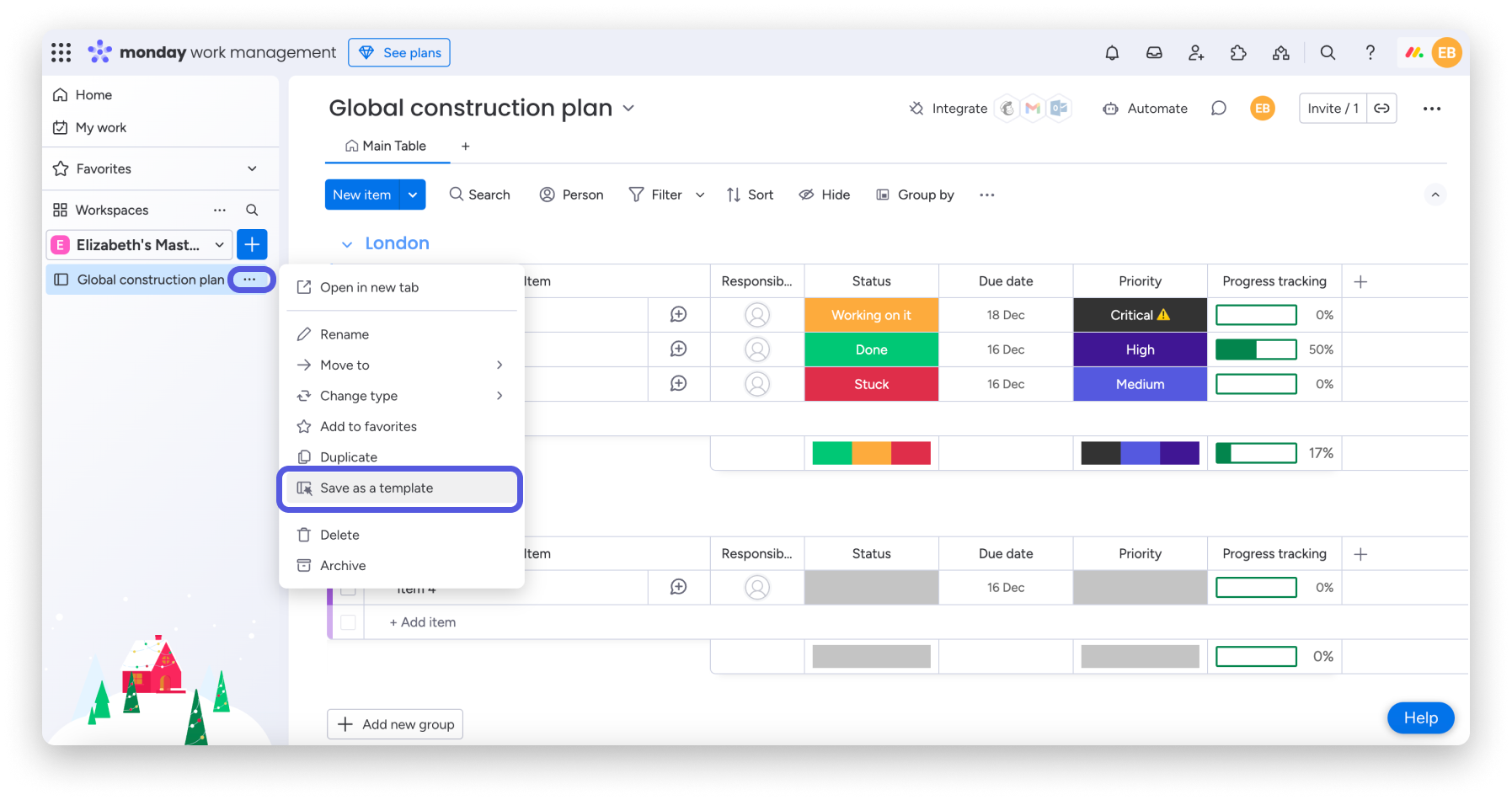Expand Favorites section chevron

pos(252,168)
